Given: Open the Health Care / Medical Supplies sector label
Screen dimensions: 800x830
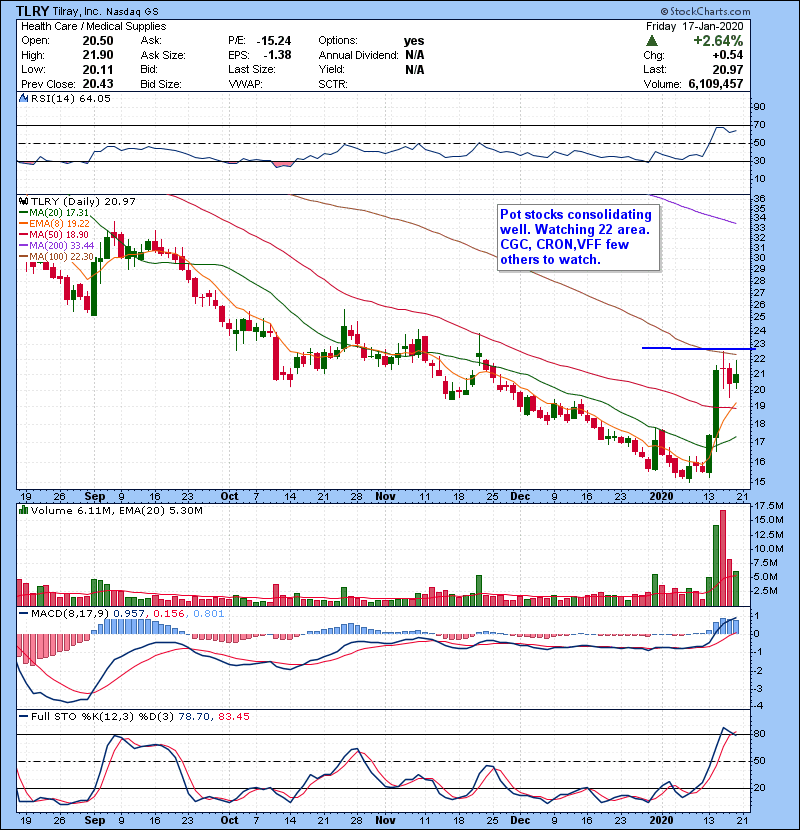Looking at the screenshot, I should [x=94, y=26].
